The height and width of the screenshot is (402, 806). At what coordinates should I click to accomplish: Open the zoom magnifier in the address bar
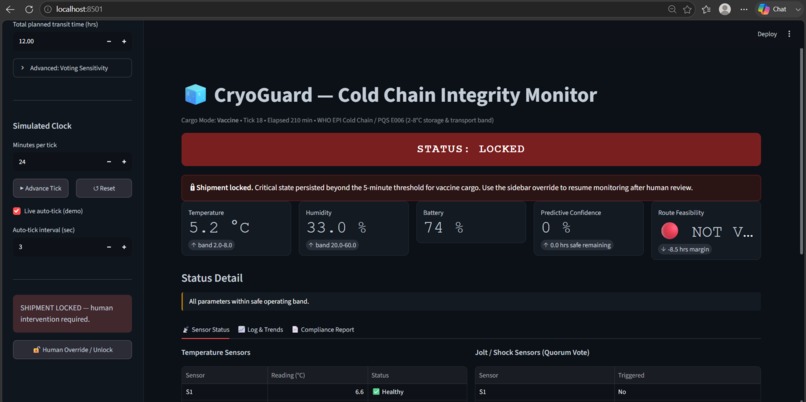pyautogui.click(x=672, y=9)
